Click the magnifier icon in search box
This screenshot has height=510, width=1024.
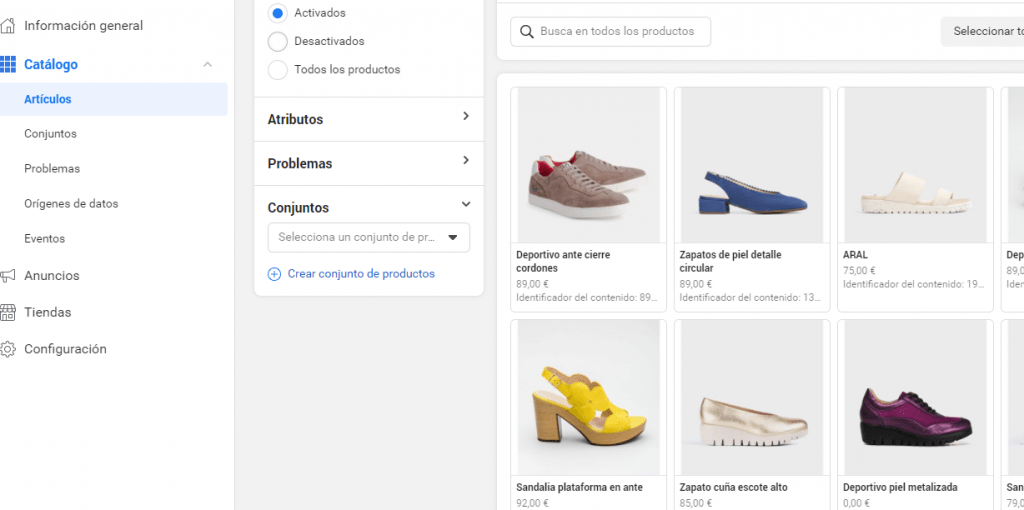tap(526, 31)
